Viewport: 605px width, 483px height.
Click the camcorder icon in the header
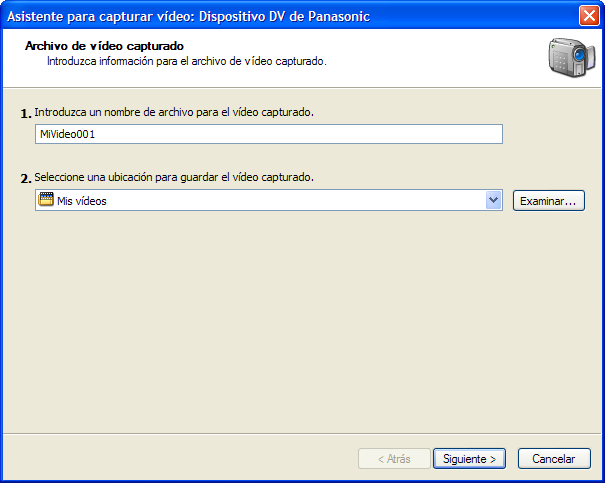click(566, 58)
